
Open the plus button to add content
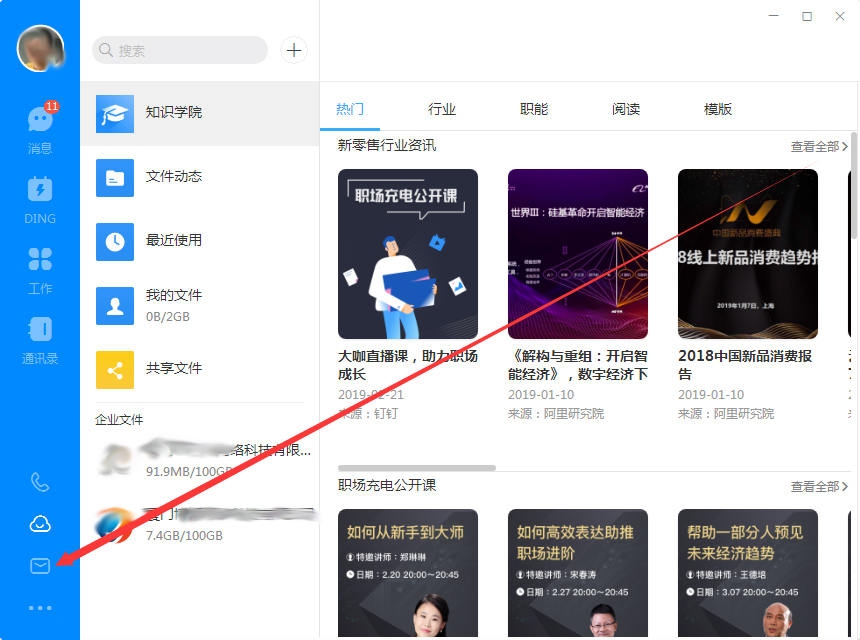(x=293, y=50)
